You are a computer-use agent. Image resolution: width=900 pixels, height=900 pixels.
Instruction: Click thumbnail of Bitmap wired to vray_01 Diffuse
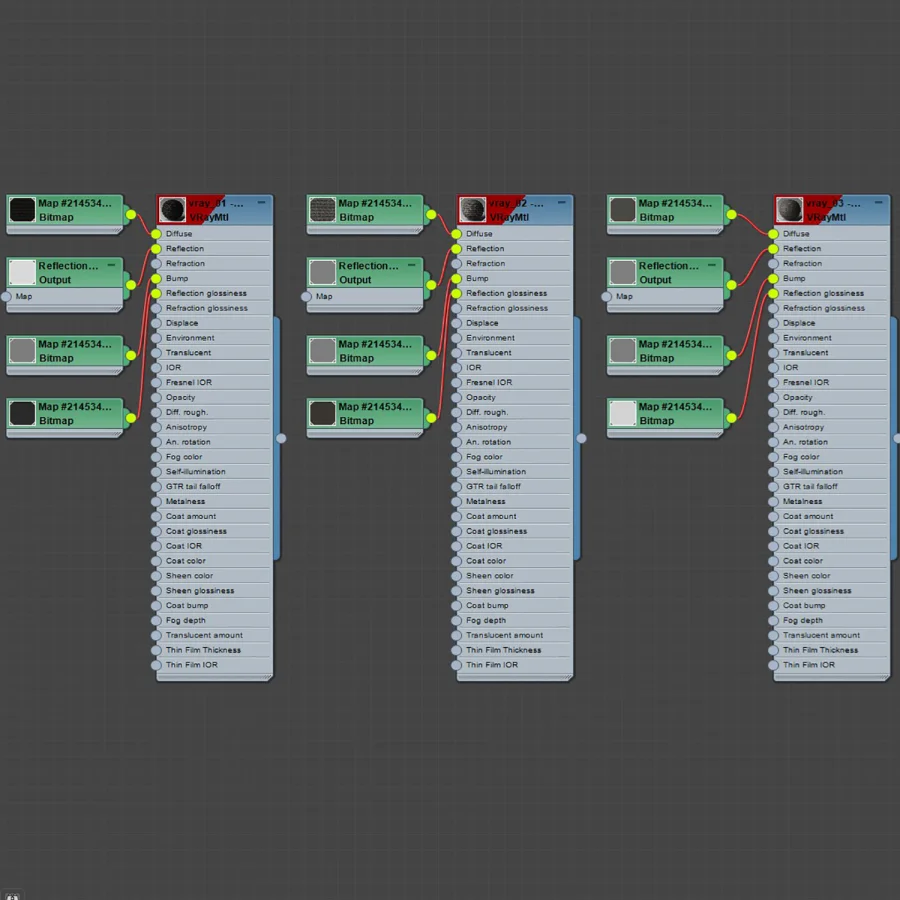(22, 210)
